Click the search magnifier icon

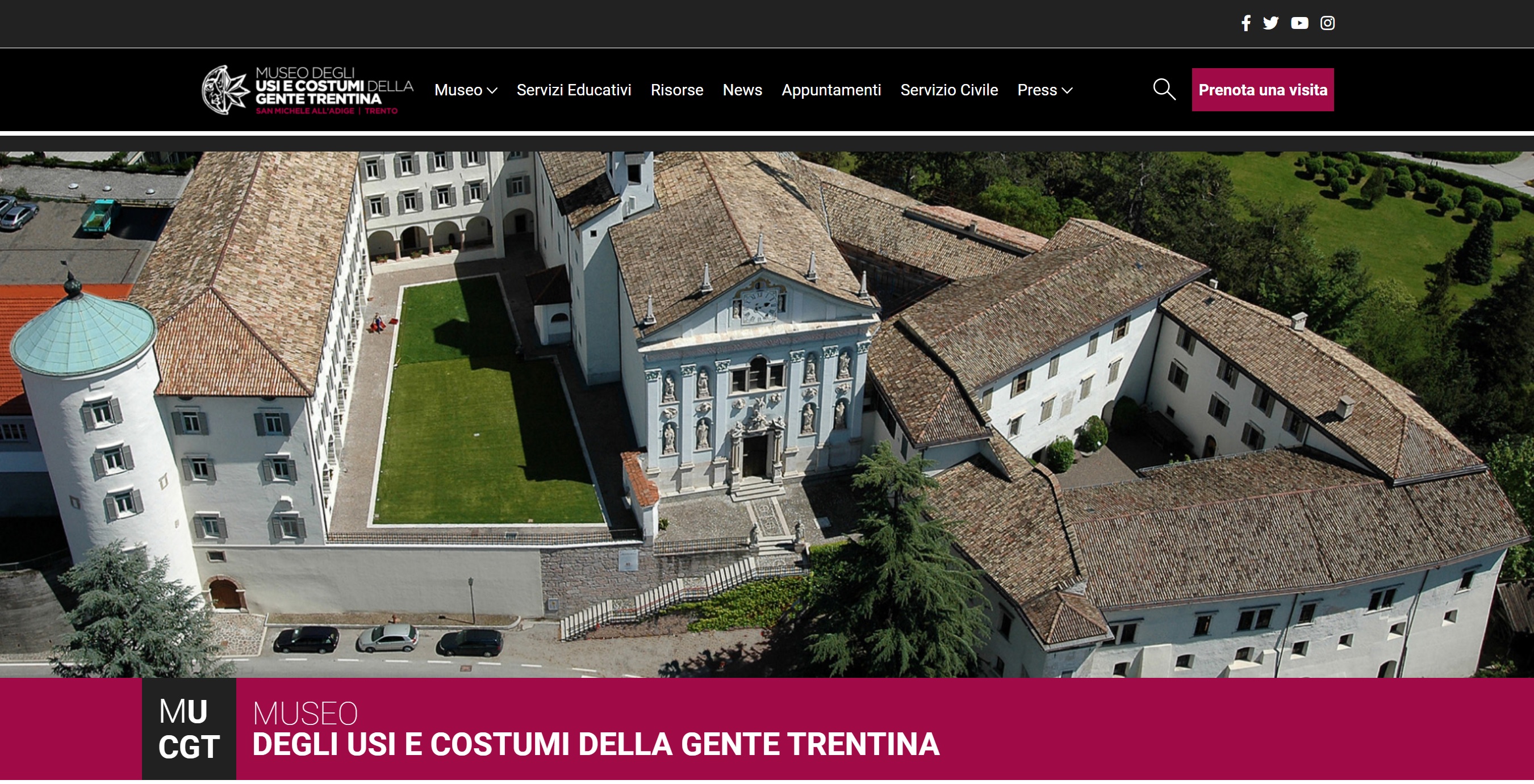pos(1164,89)
